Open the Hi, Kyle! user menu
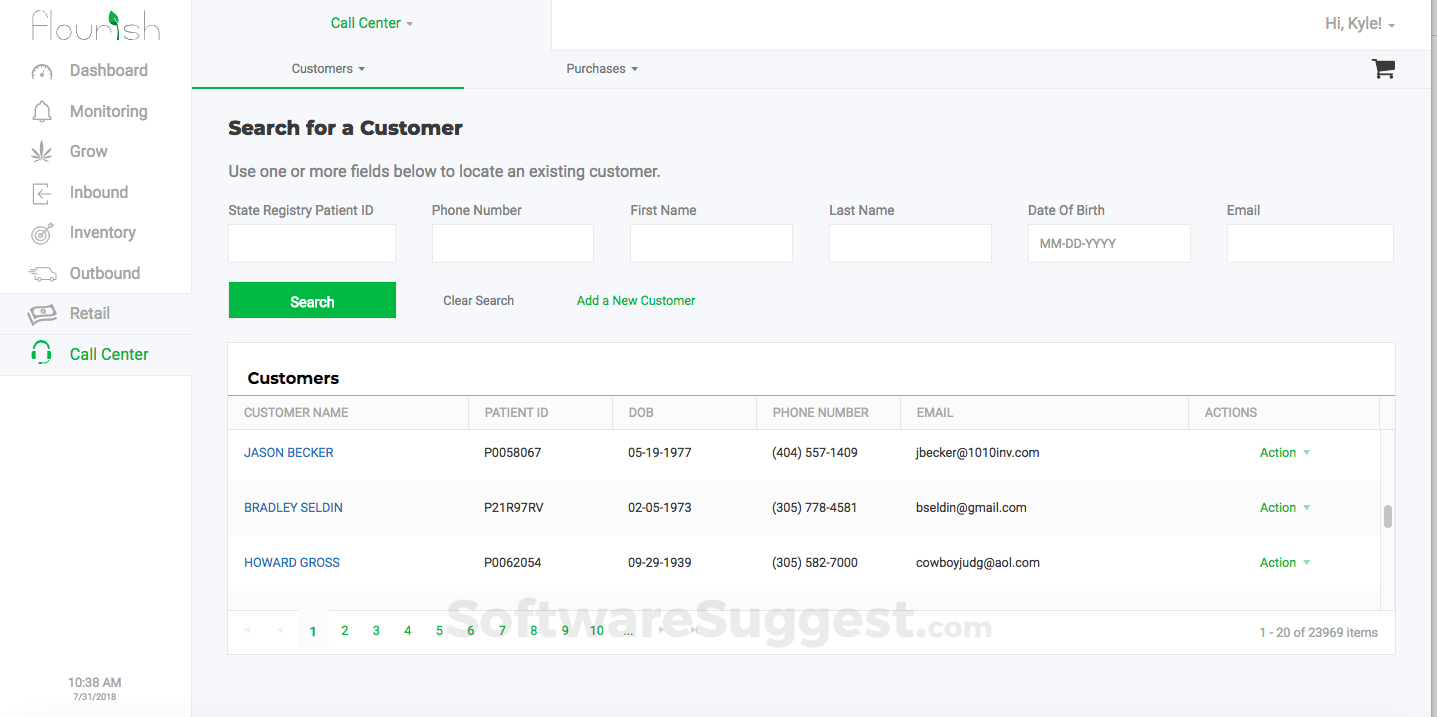This screenshot has width=1437, height=717. pos(1359,24)
